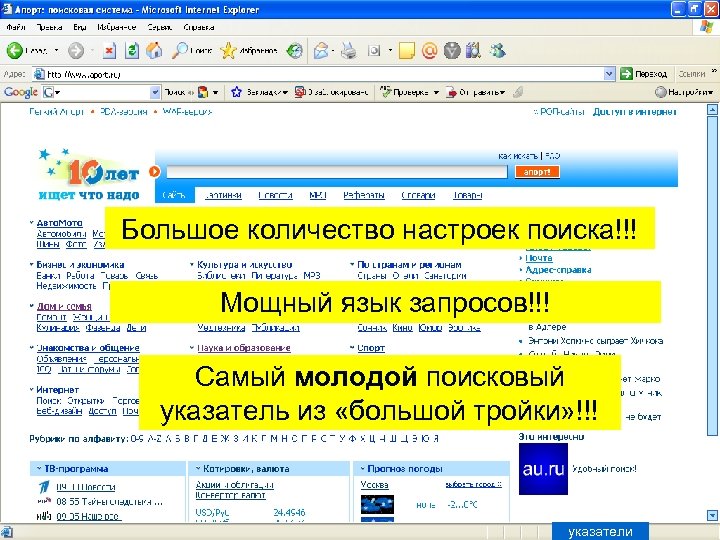
Task: Expand the Send to dropdown arrow
Action: 502,92
